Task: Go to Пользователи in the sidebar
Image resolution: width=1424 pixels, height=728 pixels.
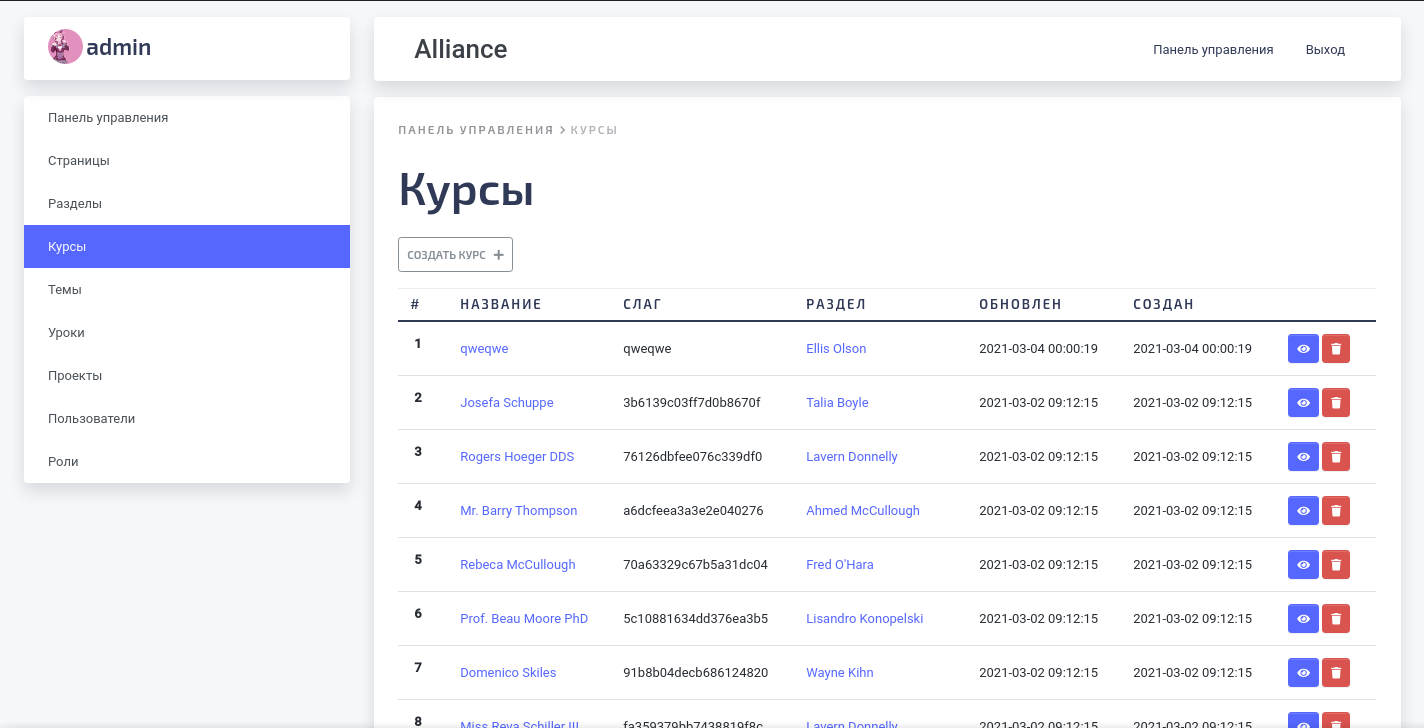Action: pos(91,418)
